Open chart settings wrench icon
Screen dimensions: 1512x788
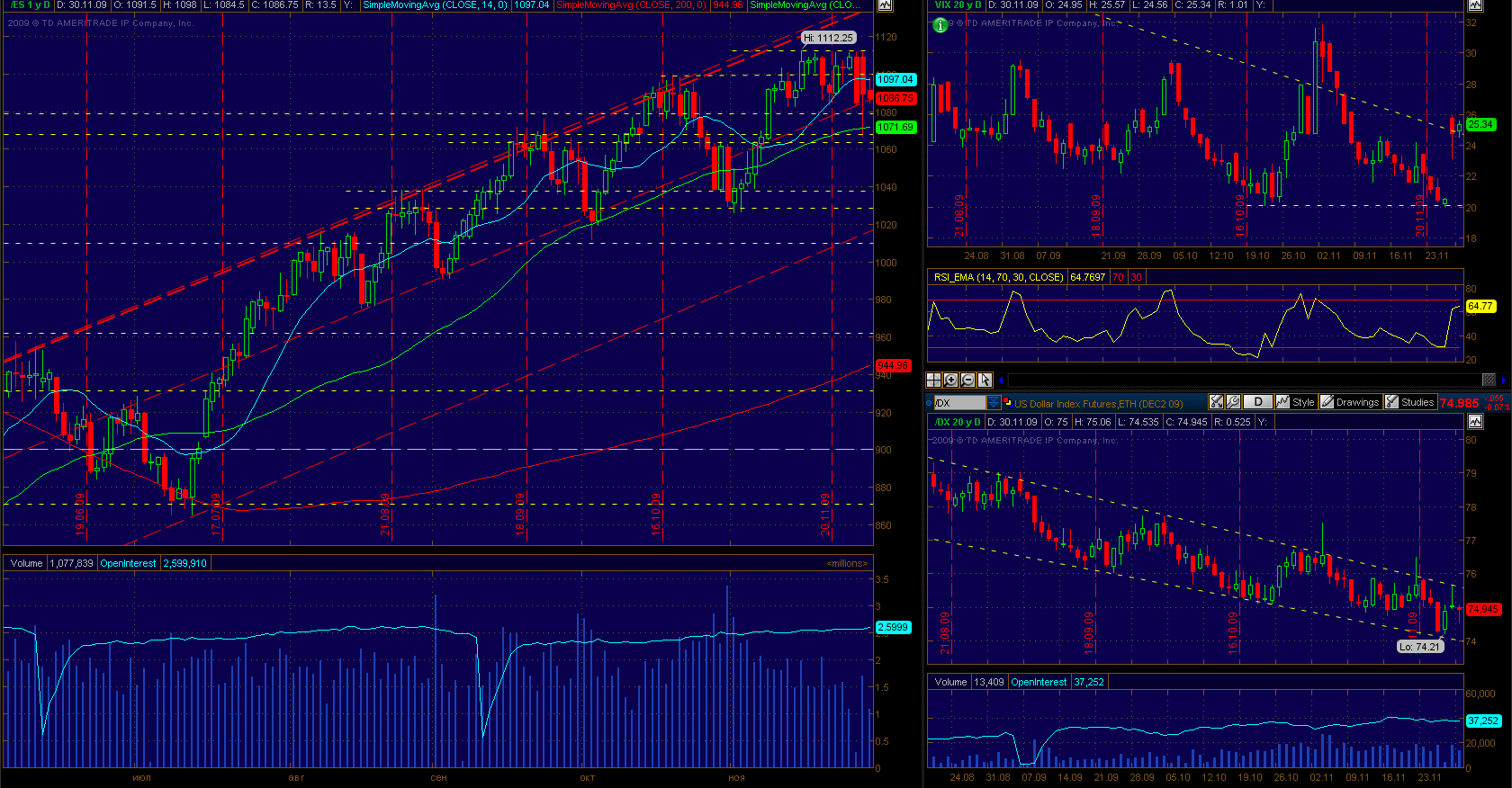pyautogui.click(x=1233, y=402)
